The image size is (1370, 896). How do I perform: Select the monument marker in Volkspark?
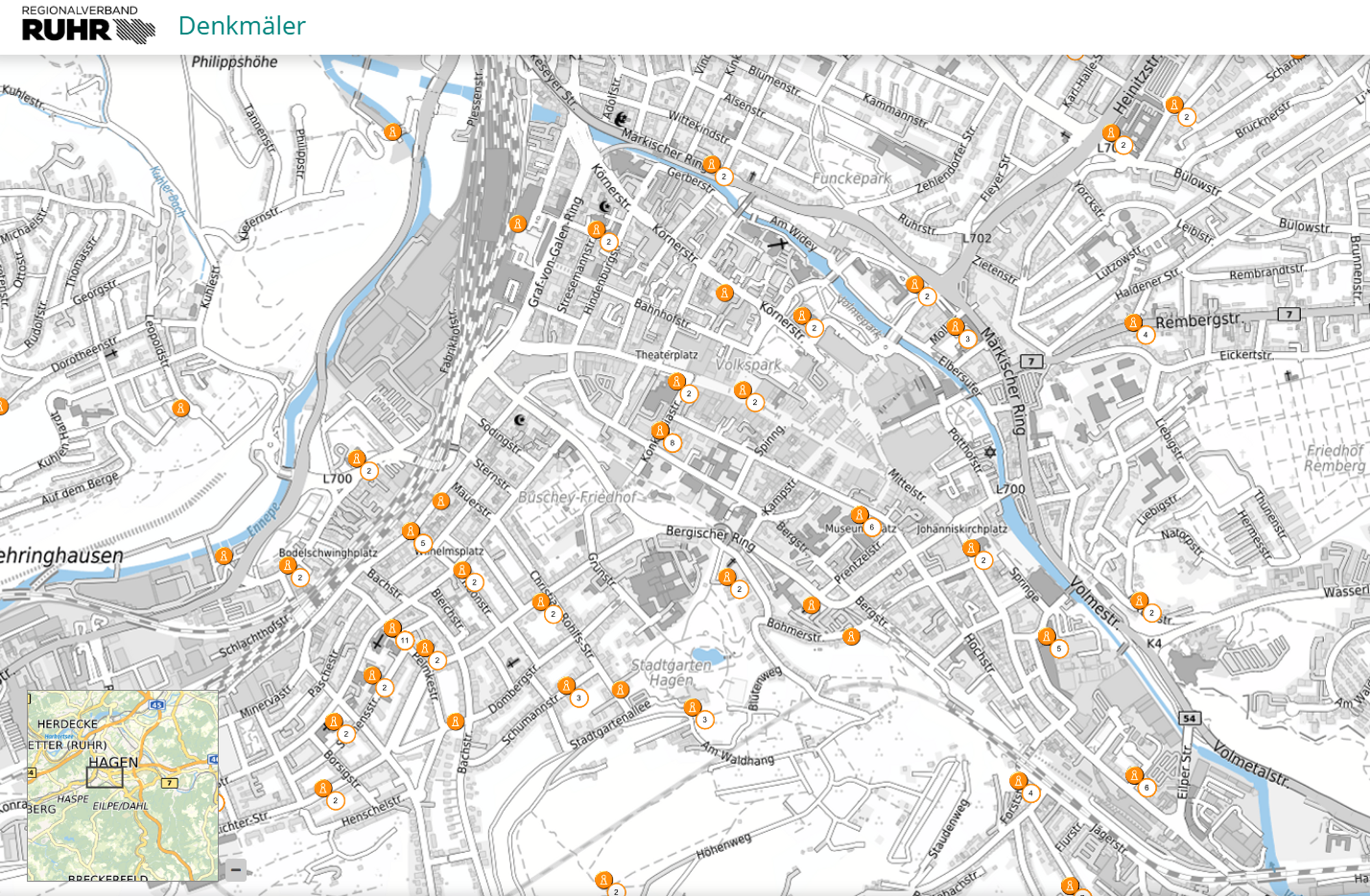coord(743,390)
